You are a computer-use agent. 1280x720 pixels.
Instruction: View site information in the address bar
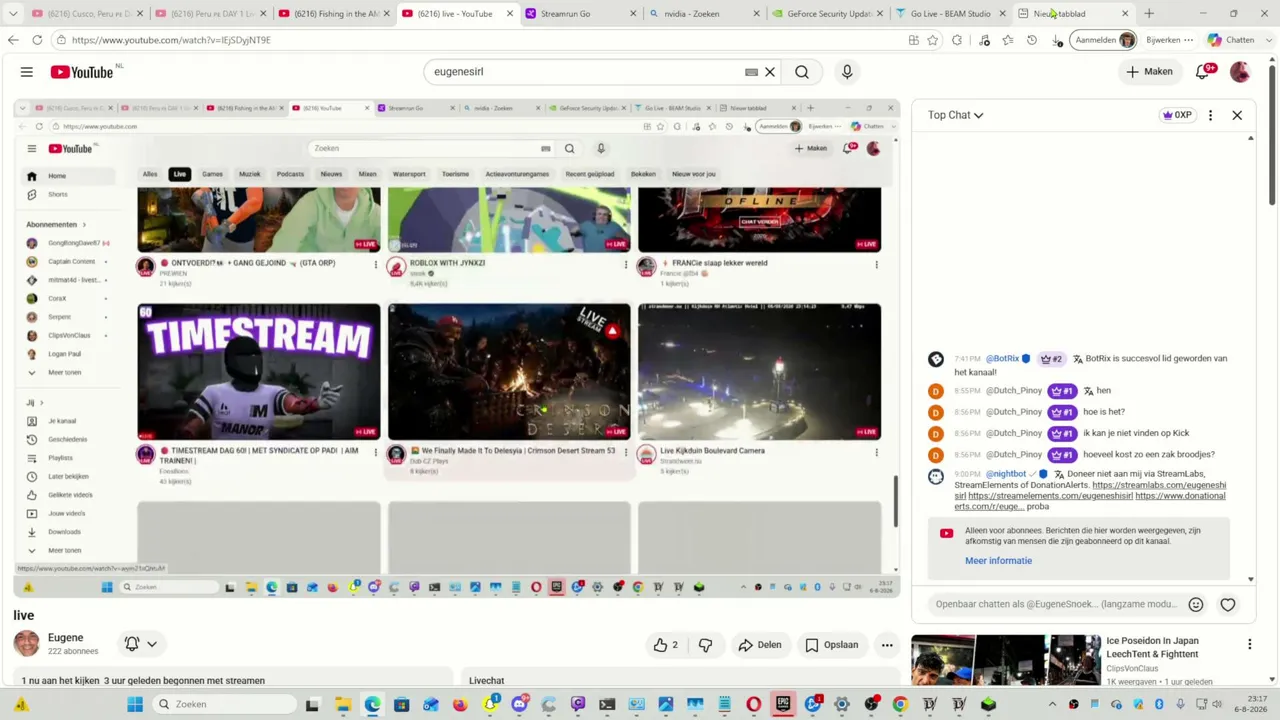[62, 40]
